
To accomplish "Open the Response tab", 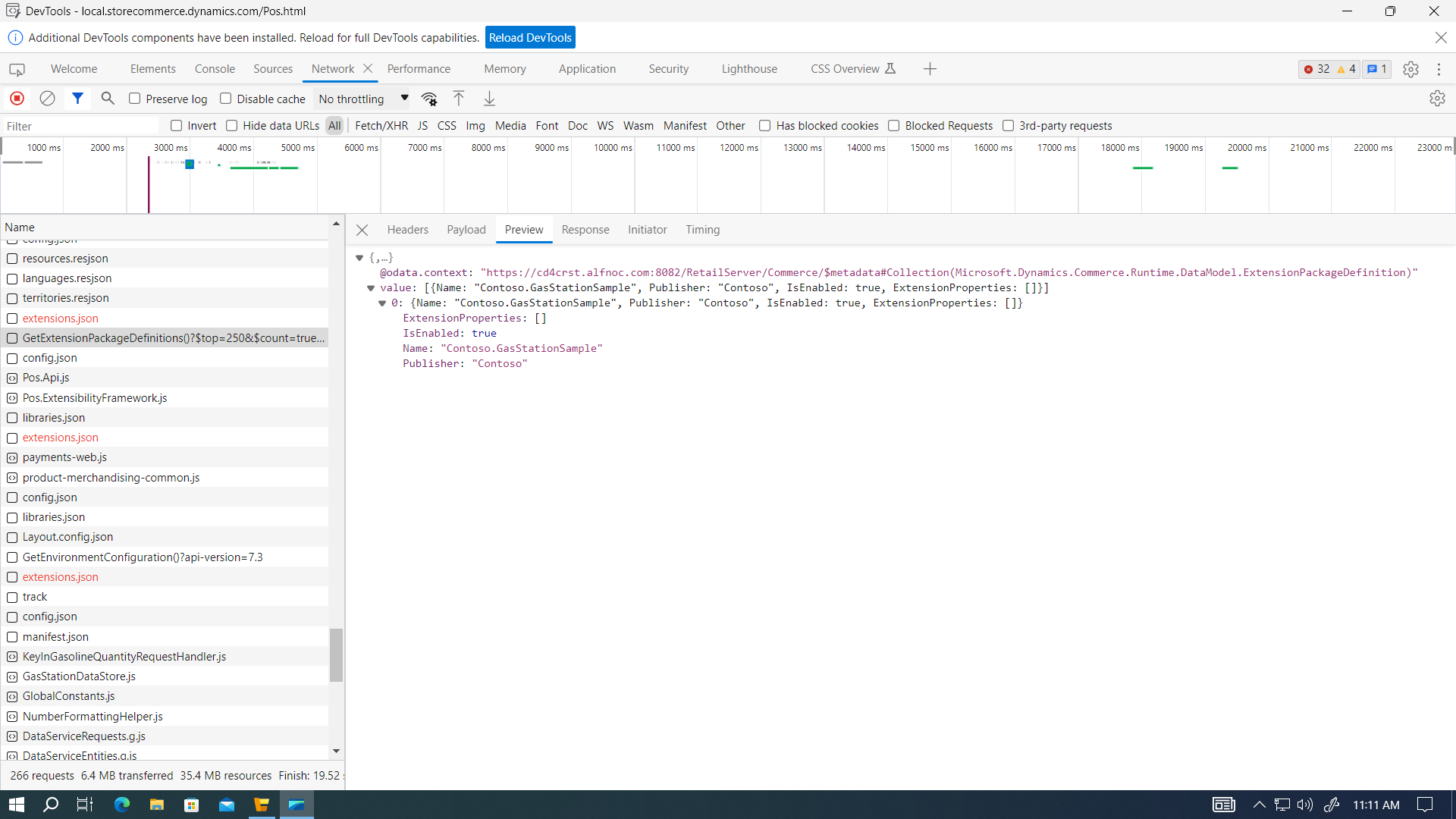I will point(585,229).
